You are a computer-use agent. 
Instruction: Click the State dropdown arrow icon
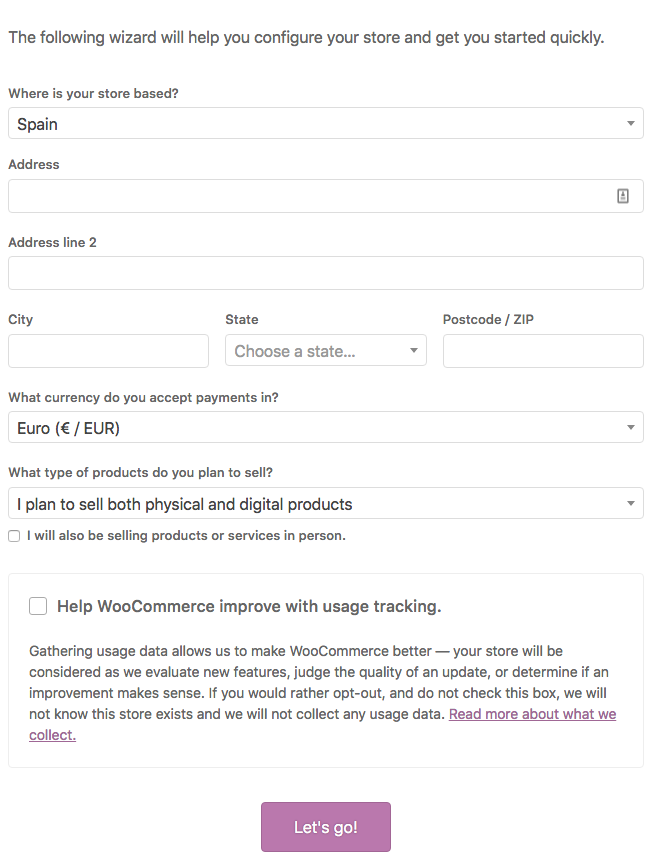(414, 350)
